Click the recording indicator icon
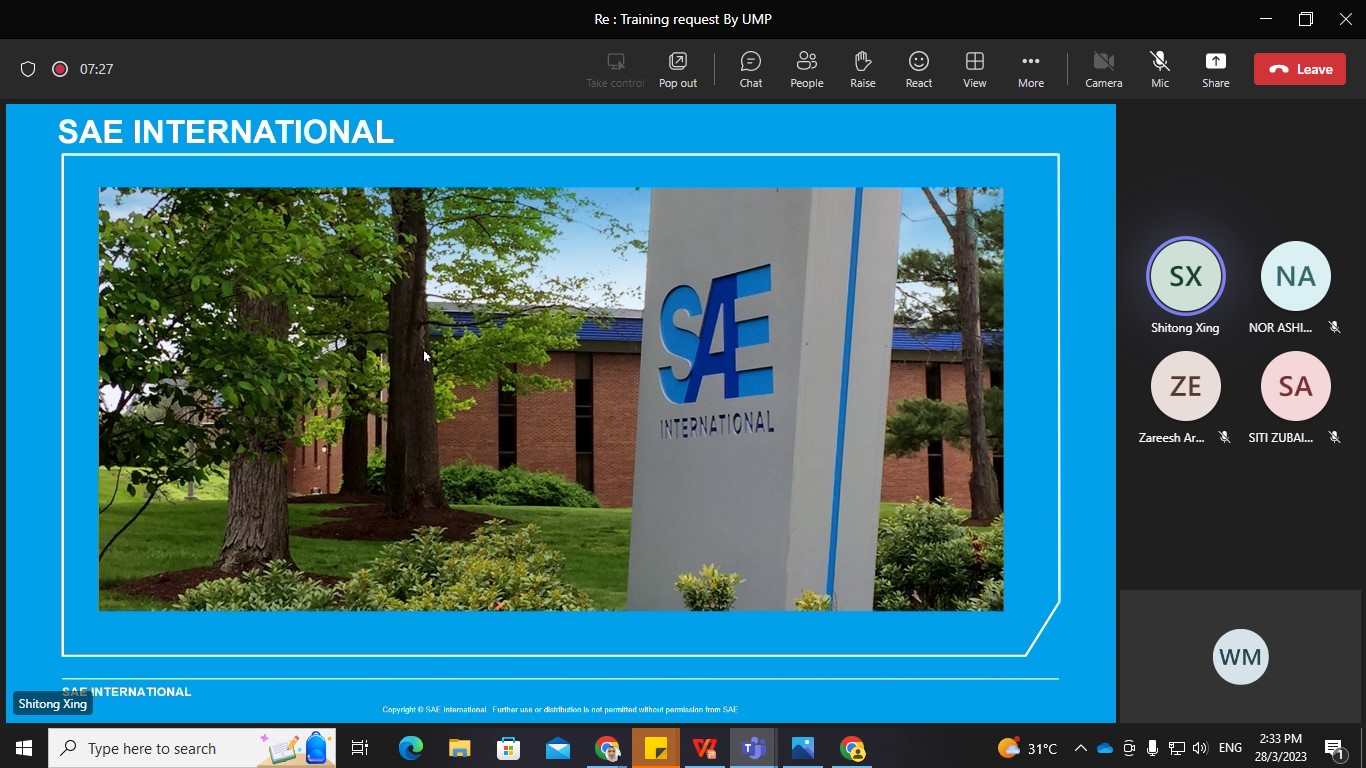This screenshot has width=1366, height=768. pos(60,69)
